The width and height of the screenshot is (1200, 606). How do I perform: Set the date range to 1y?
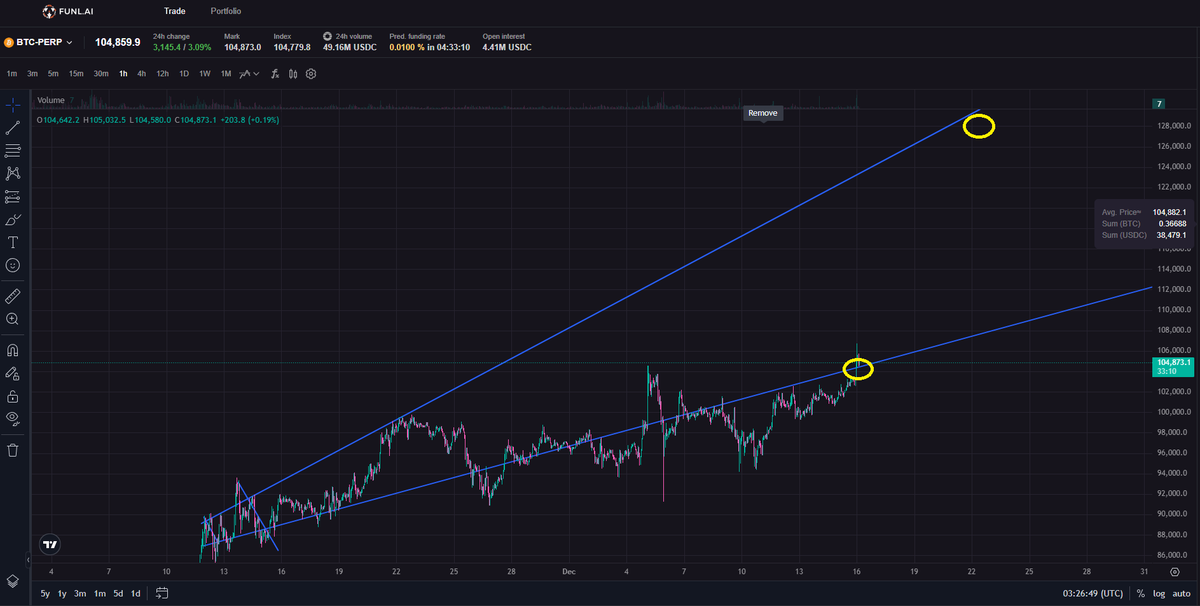62,593
